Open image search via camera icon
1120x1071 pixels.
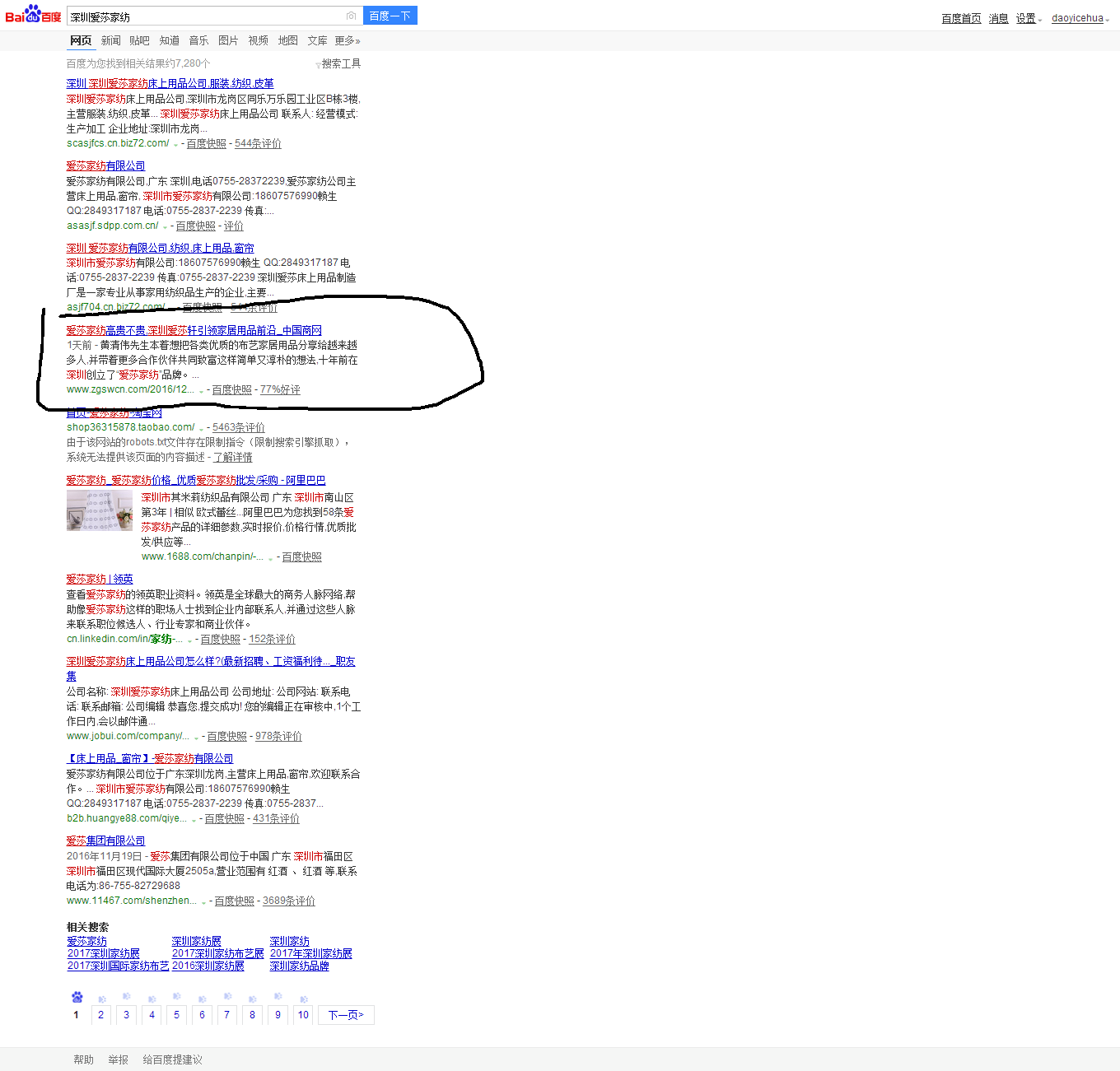pyautogui.click(x=352, y=16)
